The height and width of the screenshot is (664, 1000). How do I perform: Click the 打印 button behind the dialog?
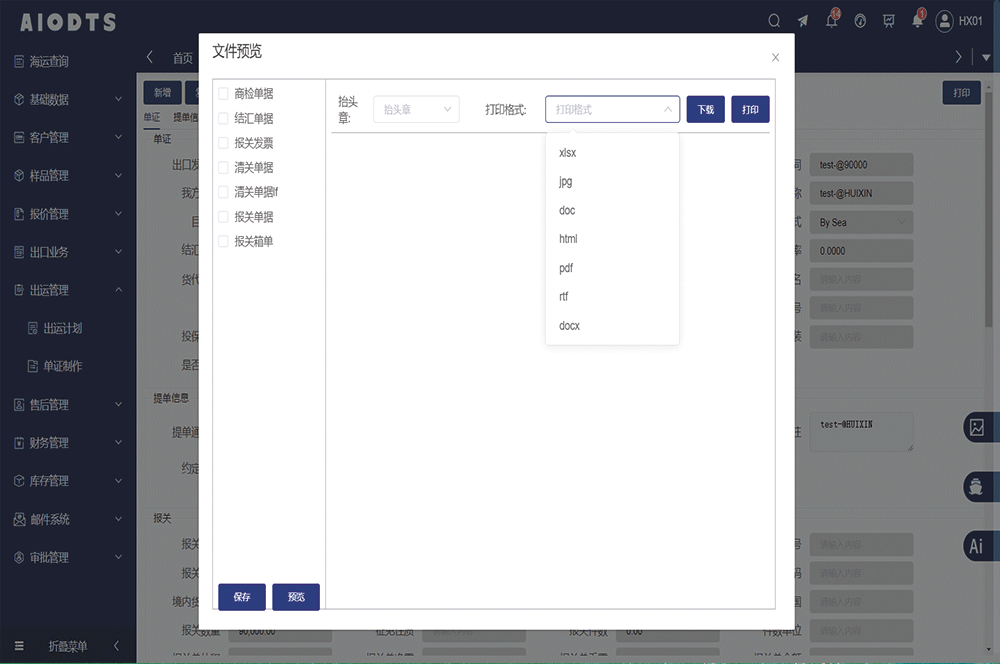(962, 93)
